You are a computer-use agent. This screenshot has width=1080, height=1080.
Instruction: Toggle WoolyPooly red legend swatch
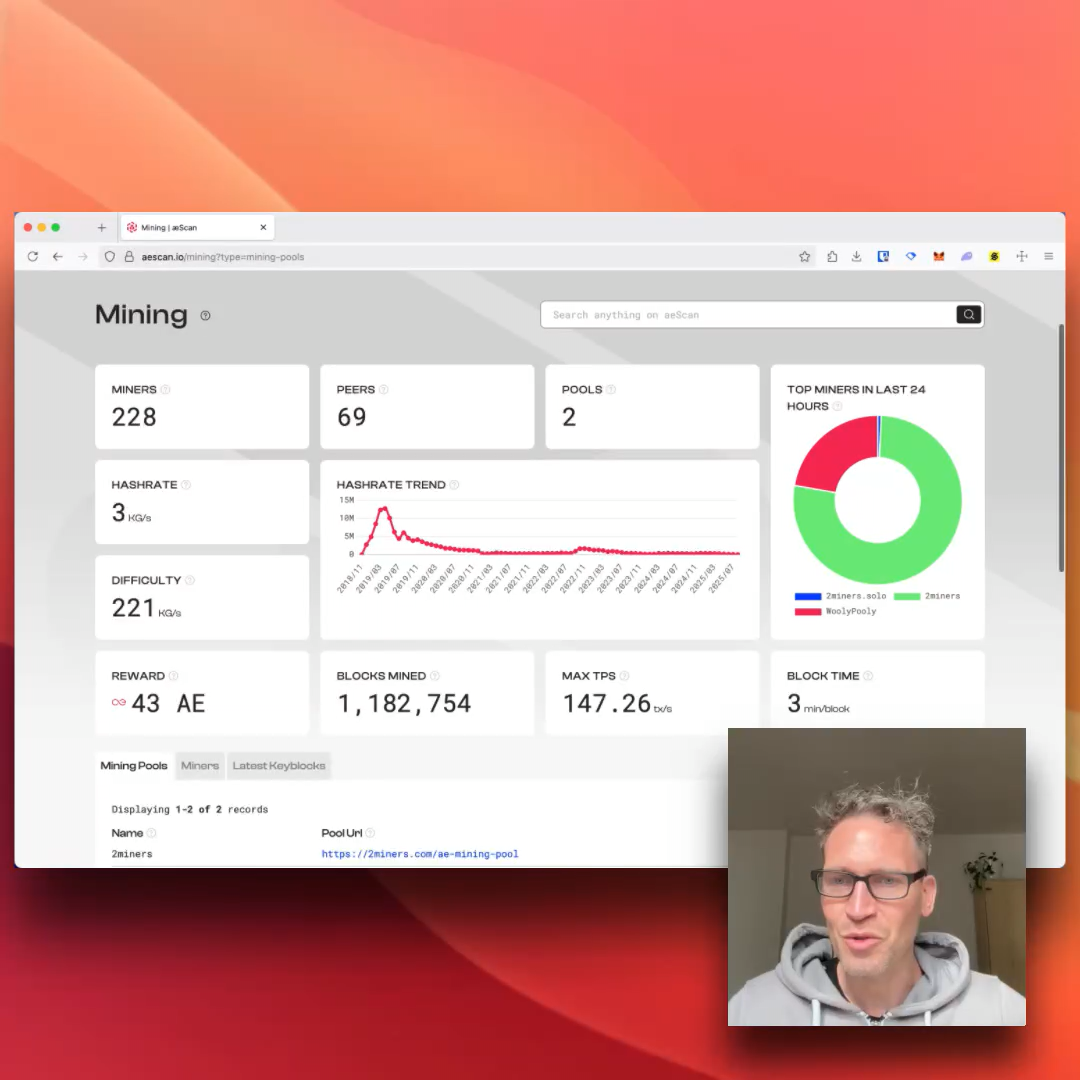click(x=807, y=611)
